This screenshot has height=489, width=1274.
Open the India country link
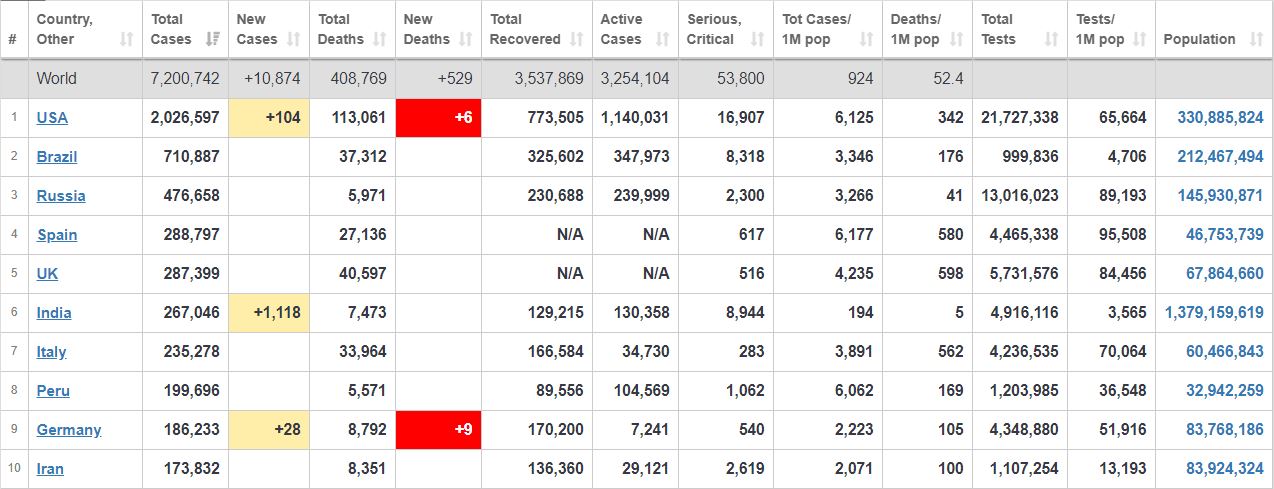[x=54, y=312]
